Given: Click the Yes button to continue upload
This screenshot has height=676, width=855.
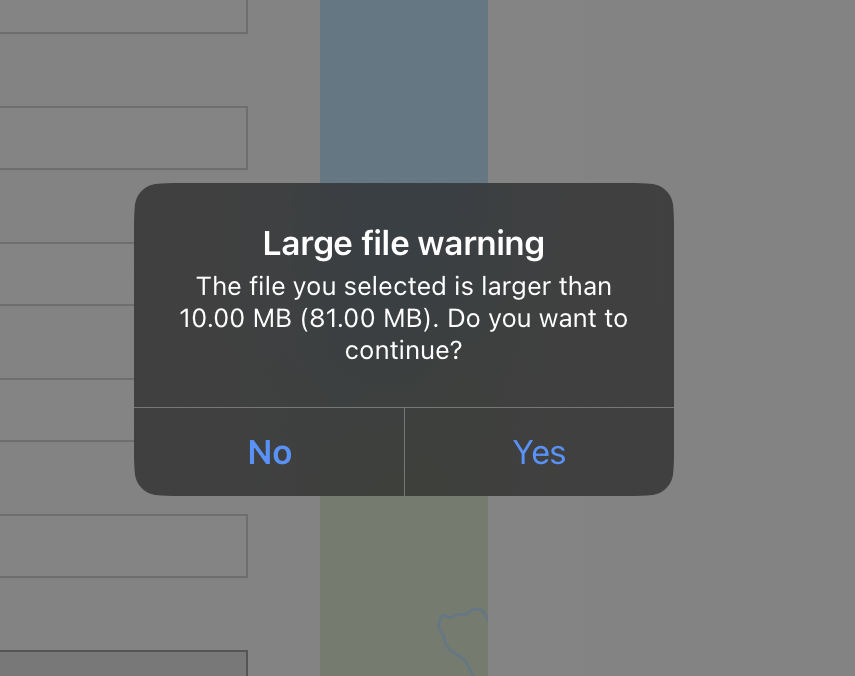Looking at the screenshot, I should pos(538,452).
